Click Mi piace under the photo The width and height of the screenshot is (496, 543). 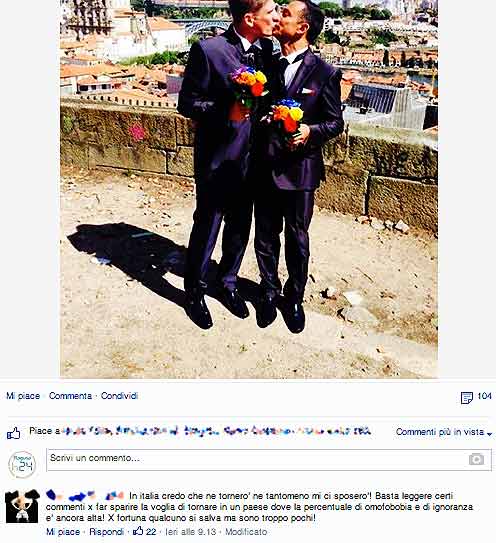(23, 396)
